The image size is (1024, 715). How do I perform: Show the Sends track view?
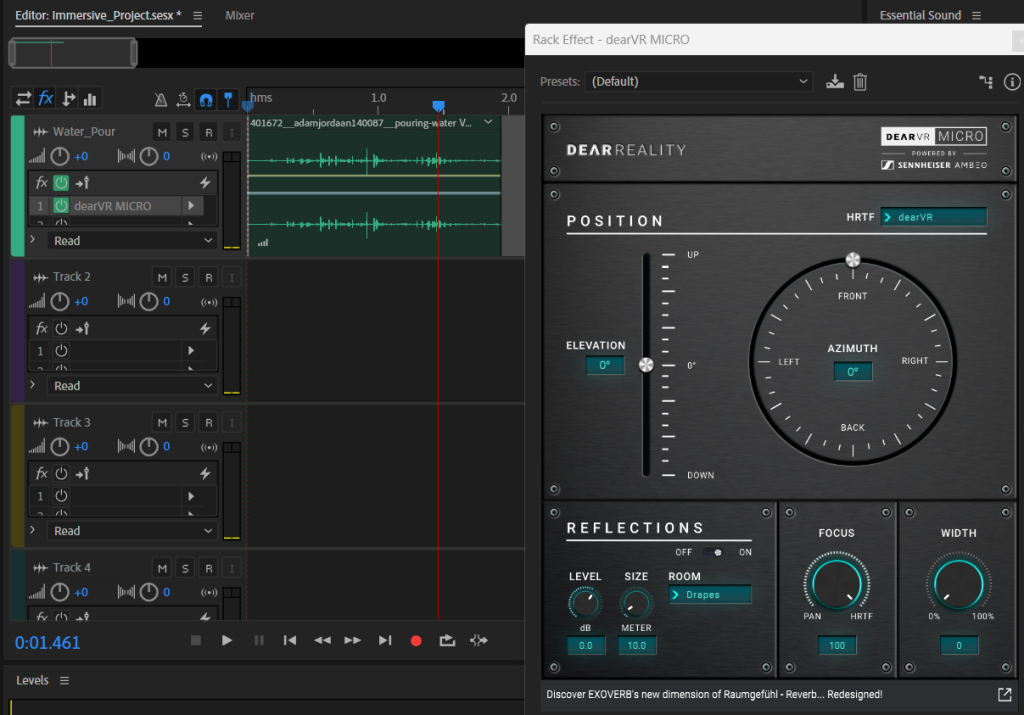pos(68,99)
